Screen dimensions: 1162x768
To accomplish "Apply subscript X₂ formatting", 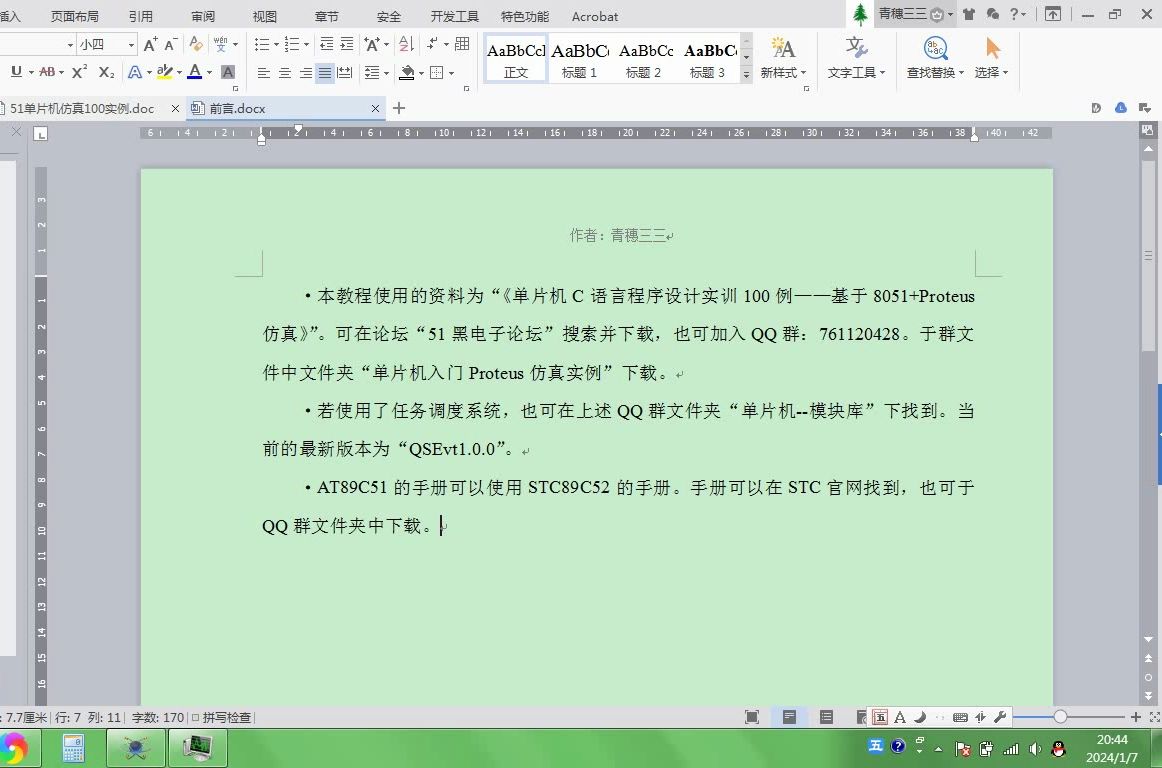I will pyautogui.click(x=106, y=72).
